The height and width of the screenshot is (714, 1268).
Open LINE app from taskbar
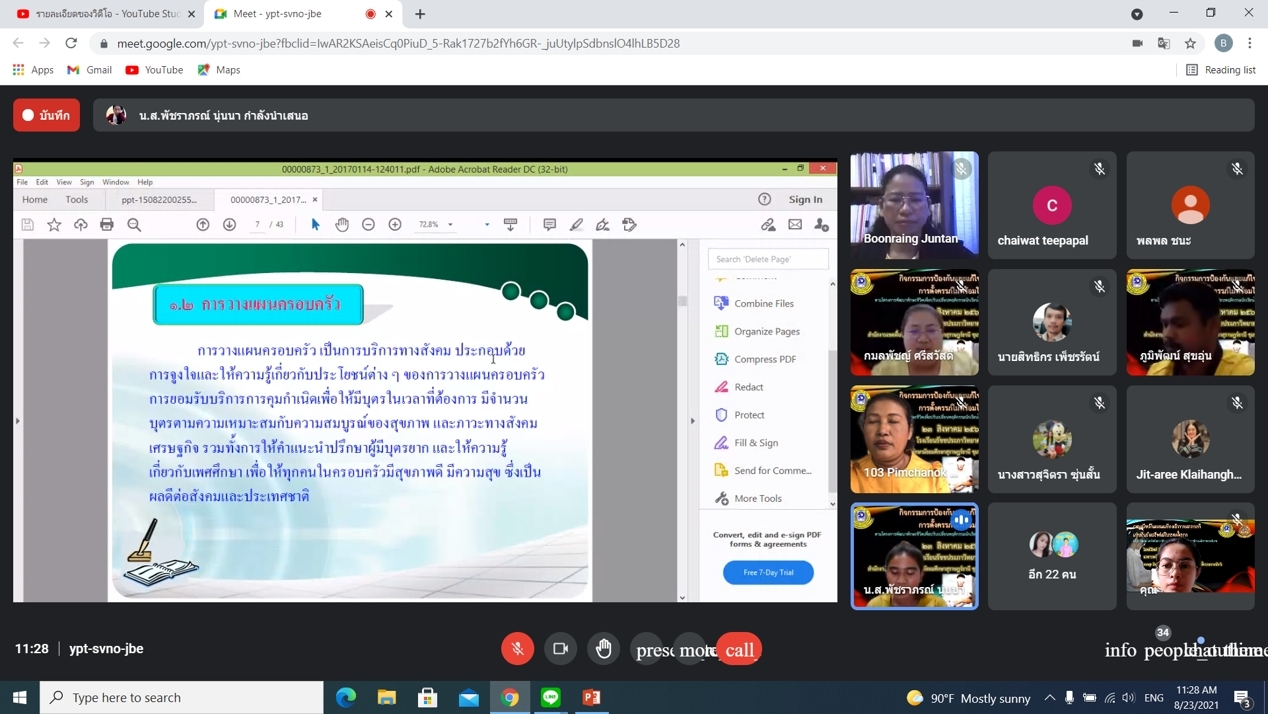(551, 697)
